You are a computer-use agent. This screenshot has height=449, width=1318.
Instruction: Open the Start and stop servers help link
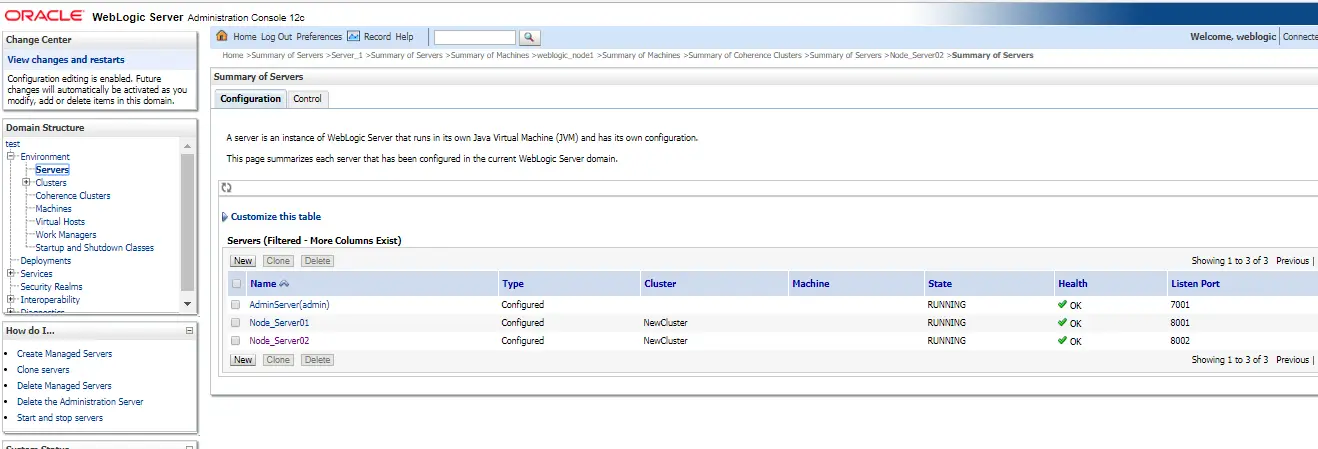pos(60,418)
